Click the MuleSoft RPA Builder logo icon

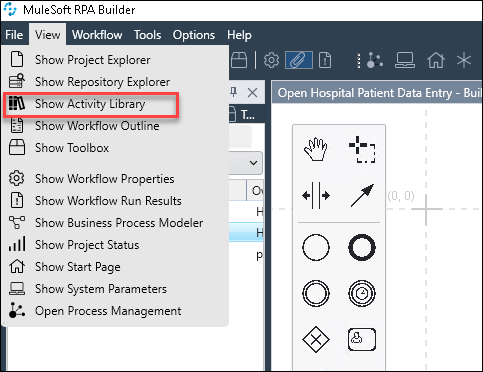pyautogui.click(x=10, y=9)
